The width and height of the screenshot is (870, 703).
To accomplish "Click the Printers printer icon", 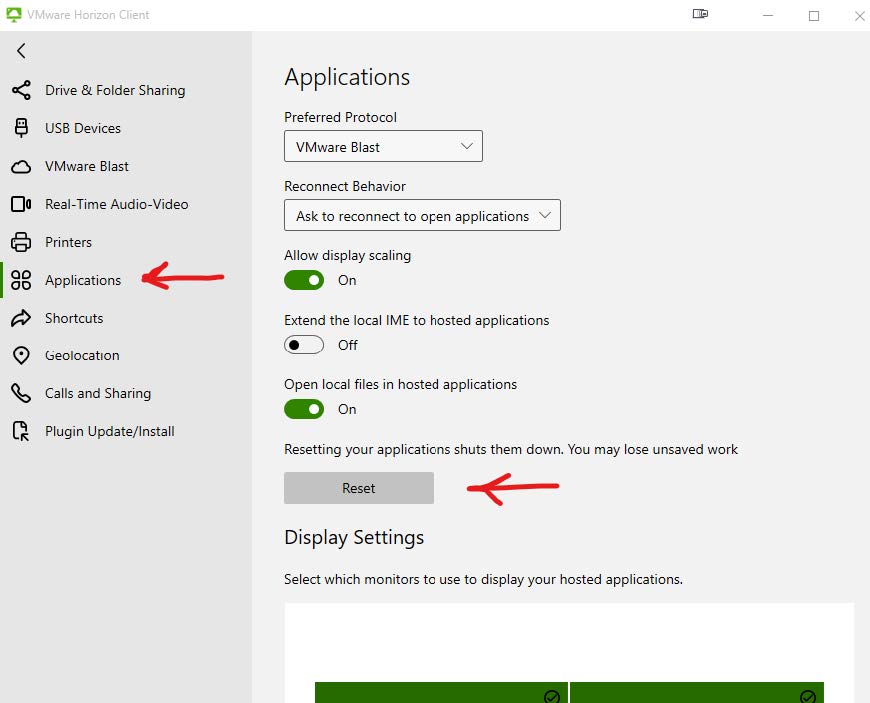I will point(21,242).
